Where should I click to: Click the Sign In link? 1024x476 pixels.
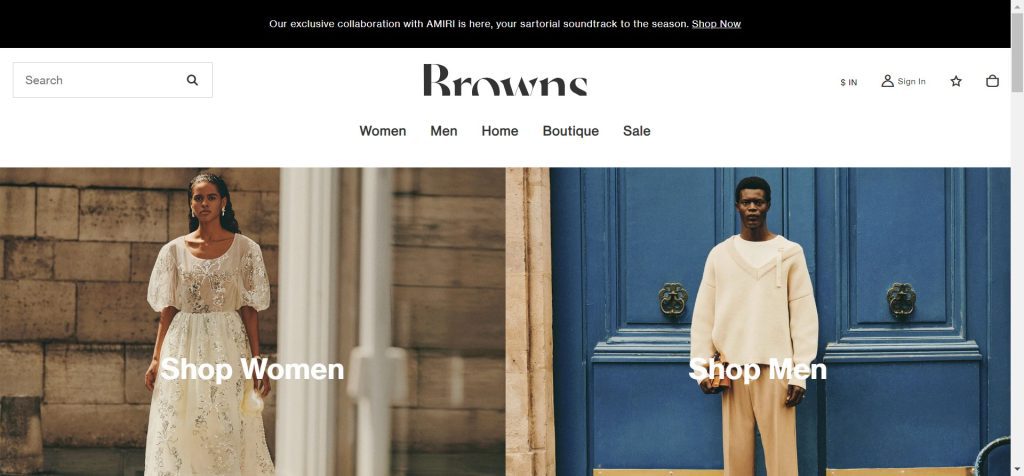tap(911, 82)
